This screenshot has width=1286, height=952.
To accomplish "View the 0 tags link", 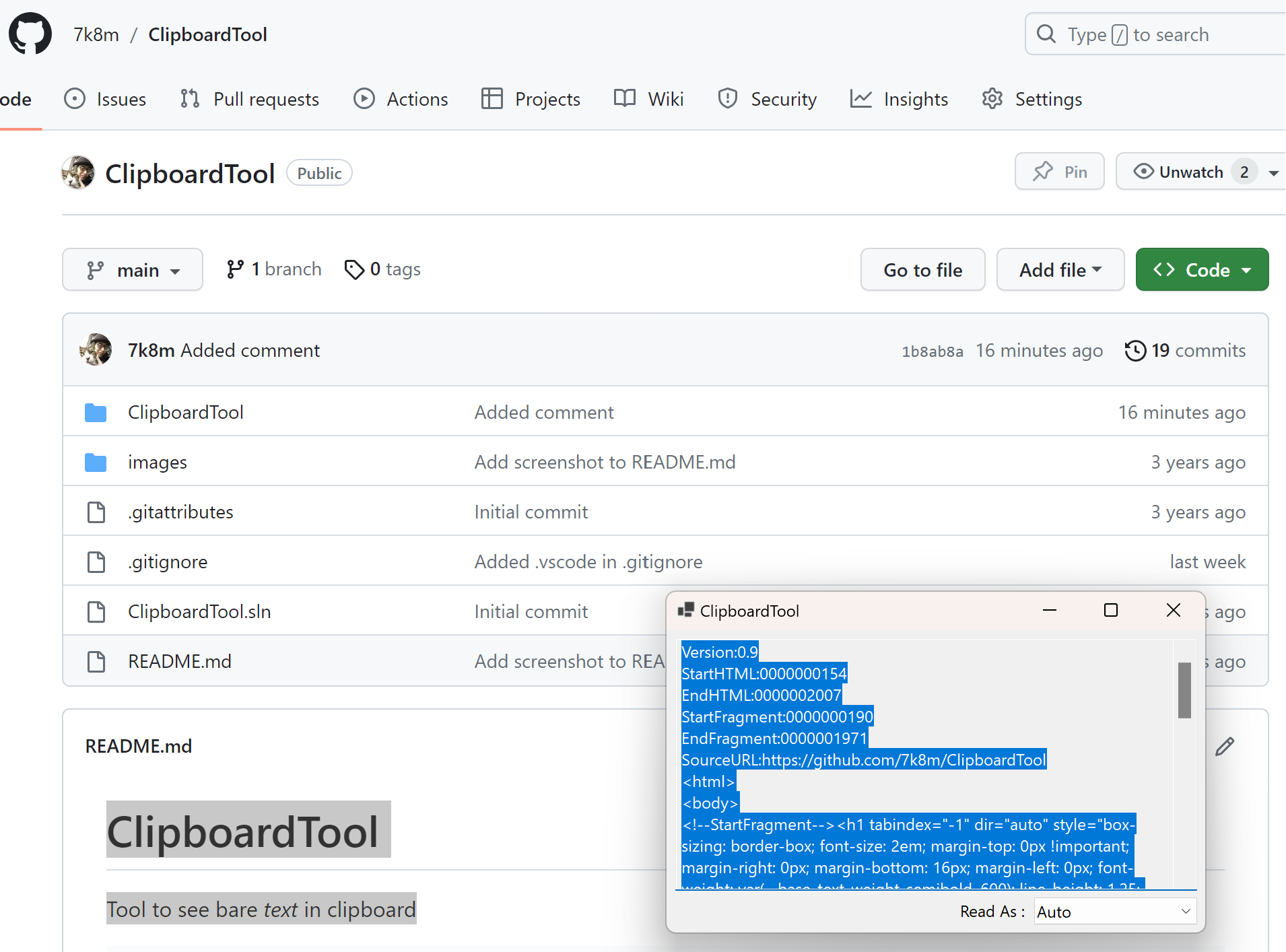I will point(382,269).
